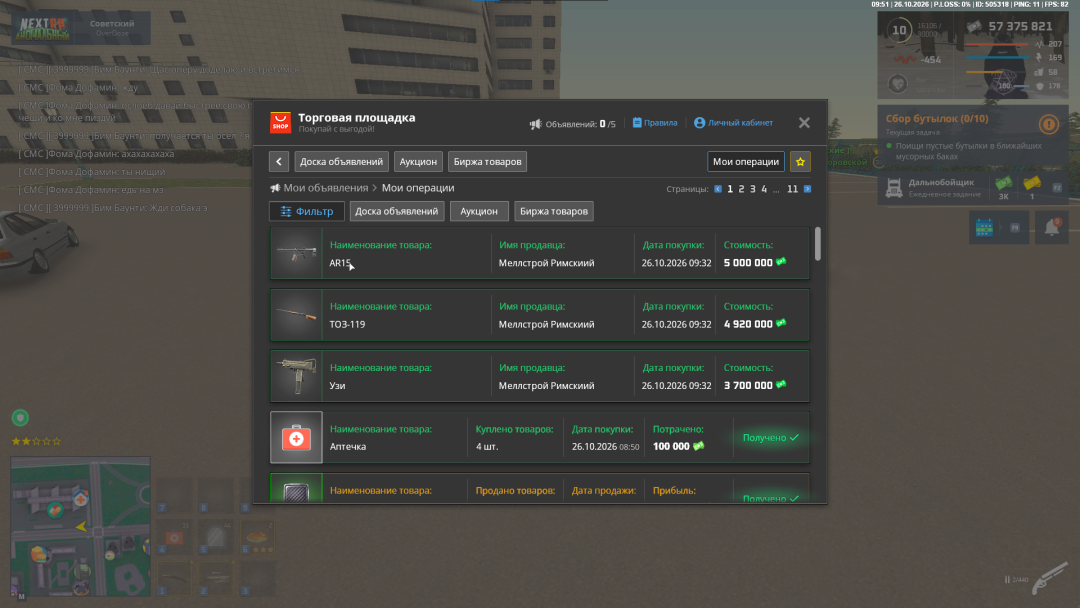1080x608 pixels.
Task: Click the level 10 circle indicator
Action: (899, 30)
